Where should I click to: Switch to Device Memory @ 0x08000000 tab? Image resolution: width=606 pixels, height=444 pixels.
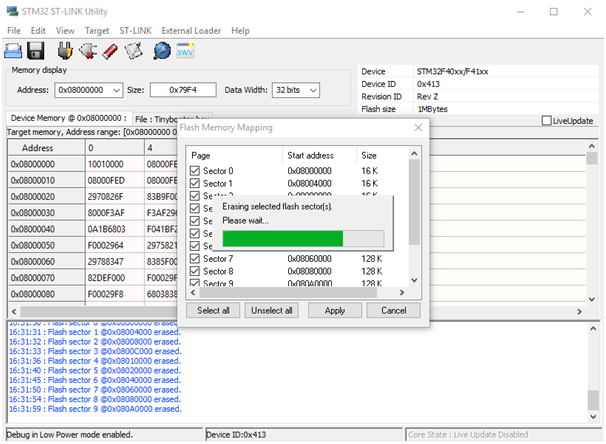pos(68,118)
